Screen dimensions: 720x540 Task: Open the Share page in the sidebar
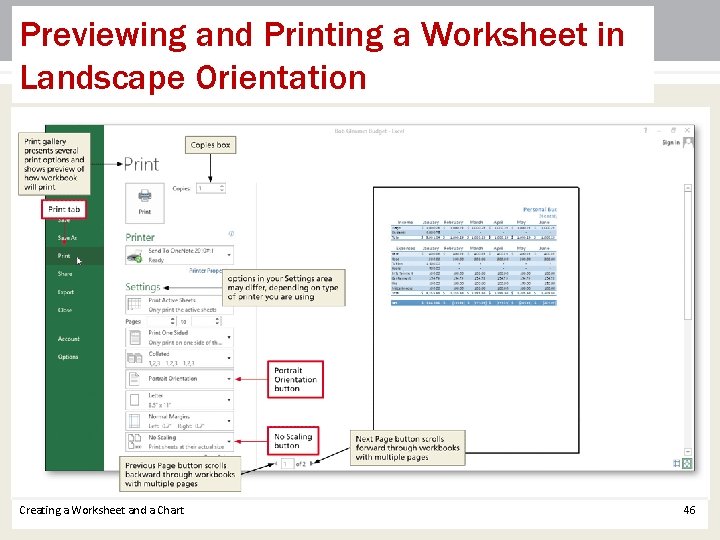tap(65, 274)
